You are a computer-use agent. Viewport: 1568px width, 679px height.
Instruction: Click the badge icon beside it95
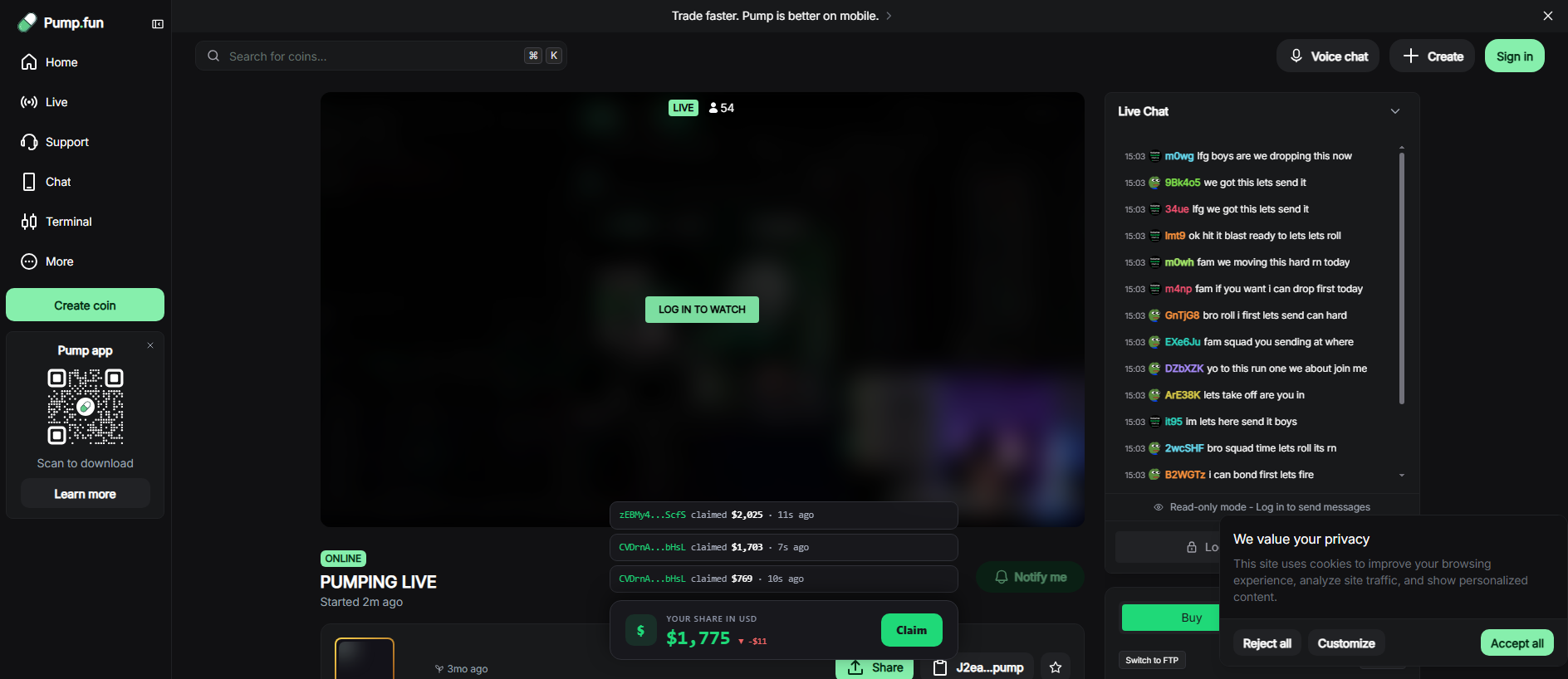tap(1154, 422)
